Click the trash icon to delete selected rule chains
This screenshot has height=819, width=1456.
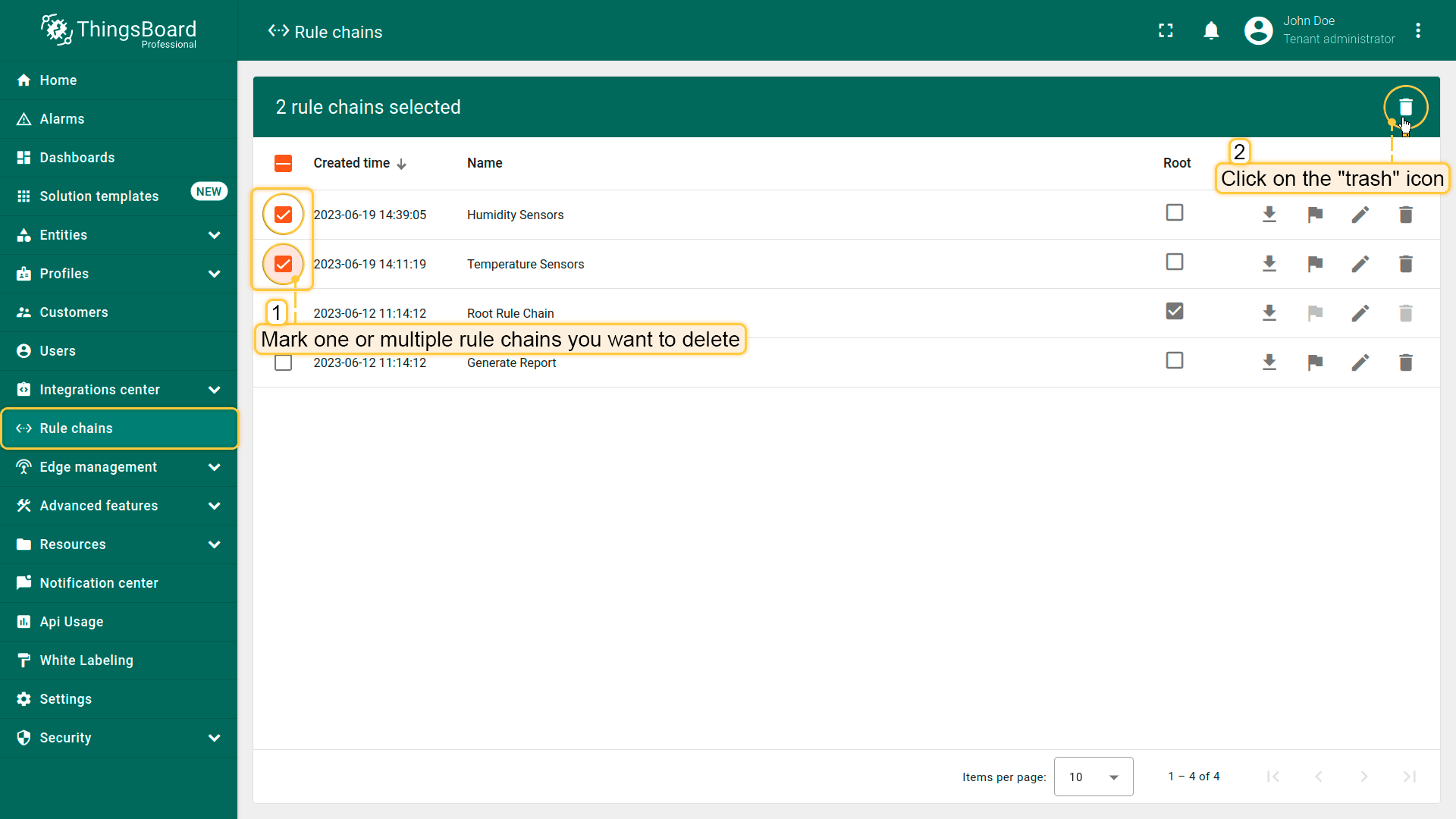(x=1405, y=107)
